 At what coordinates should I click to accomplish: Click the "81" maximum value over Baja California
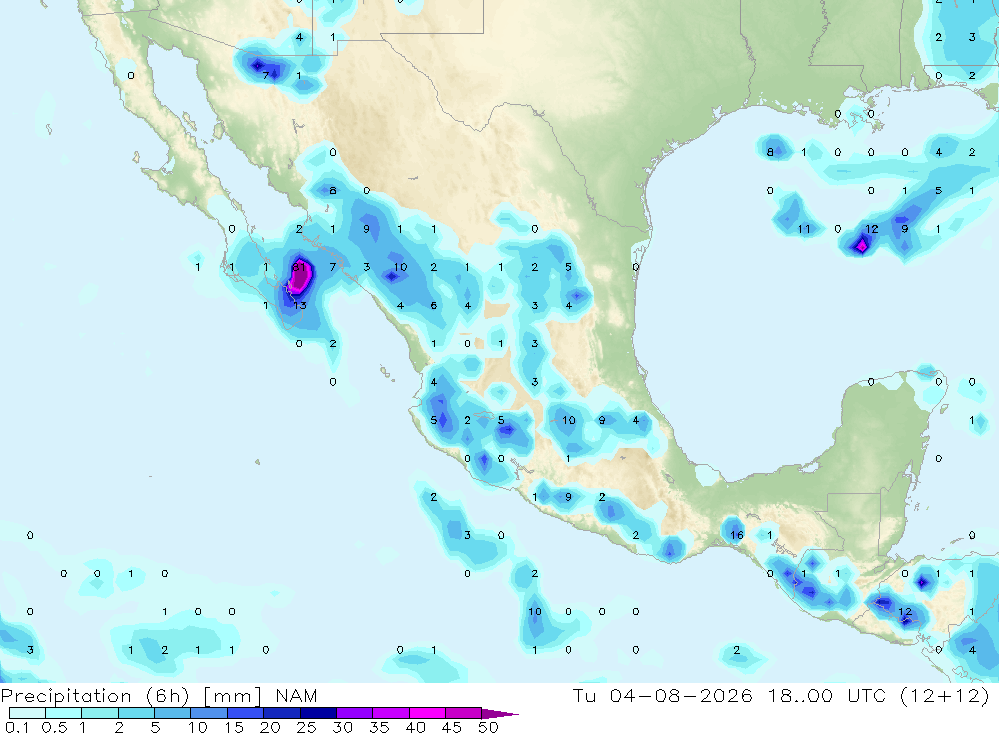tap(298, 267)
